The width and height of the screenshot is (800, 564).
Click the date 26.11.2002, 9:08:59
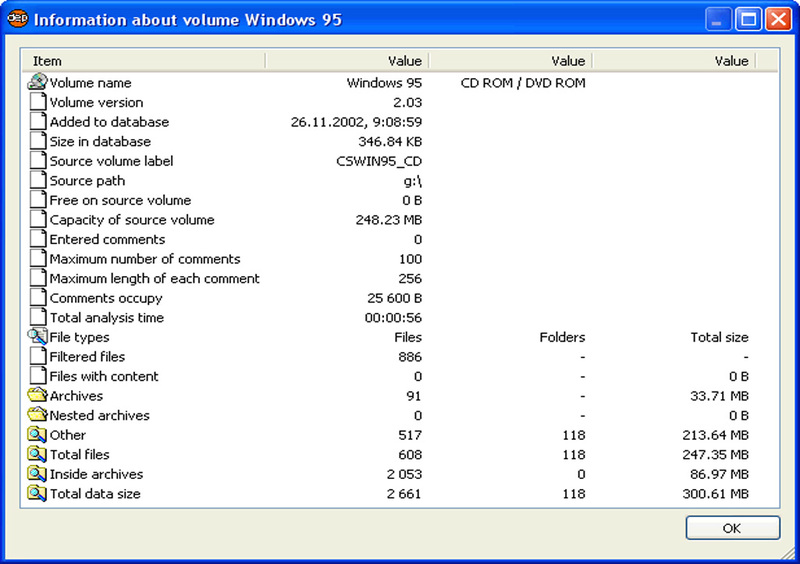click(x=356, y=122)
